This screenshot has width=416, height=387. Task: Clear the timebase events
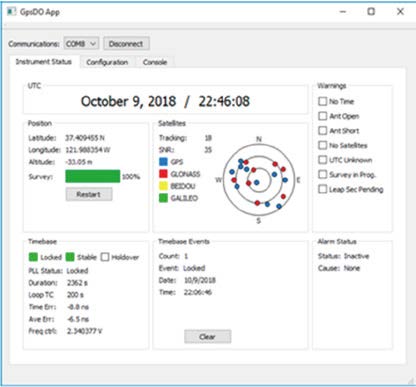click(207, 337)
